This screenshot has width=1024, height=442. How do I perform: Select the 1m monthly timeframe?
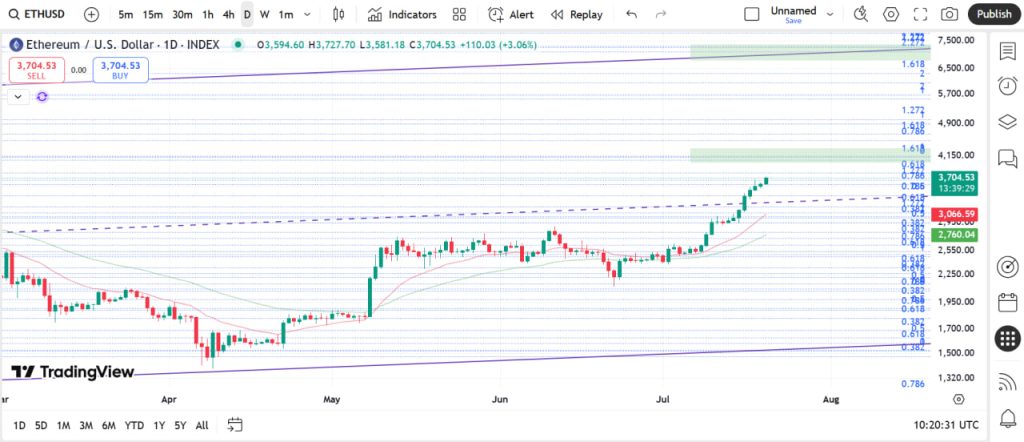click(x=285, y=14)
